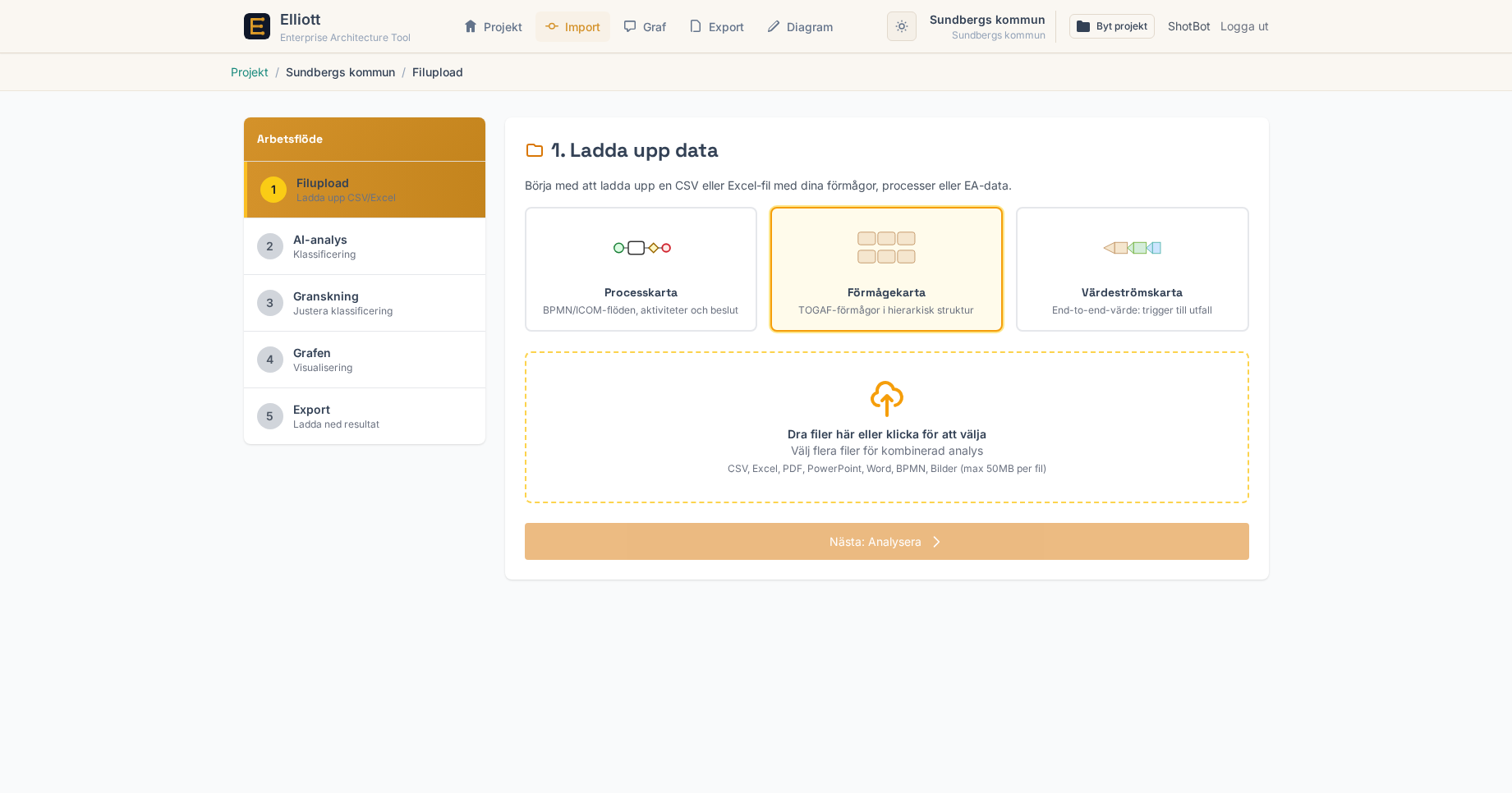
Task: Click the Processkarta flow diagram icon
Action: [641, 248]
